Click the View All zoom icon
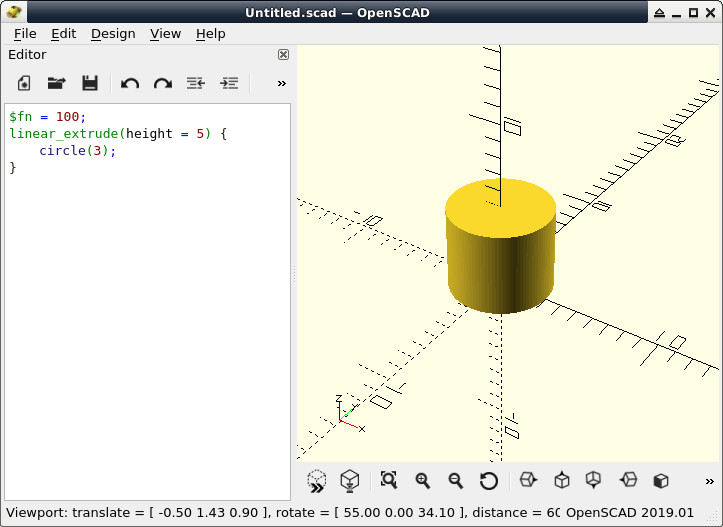Image resolution: width=723 pixels, height=527 pixels. click(389, 480)
